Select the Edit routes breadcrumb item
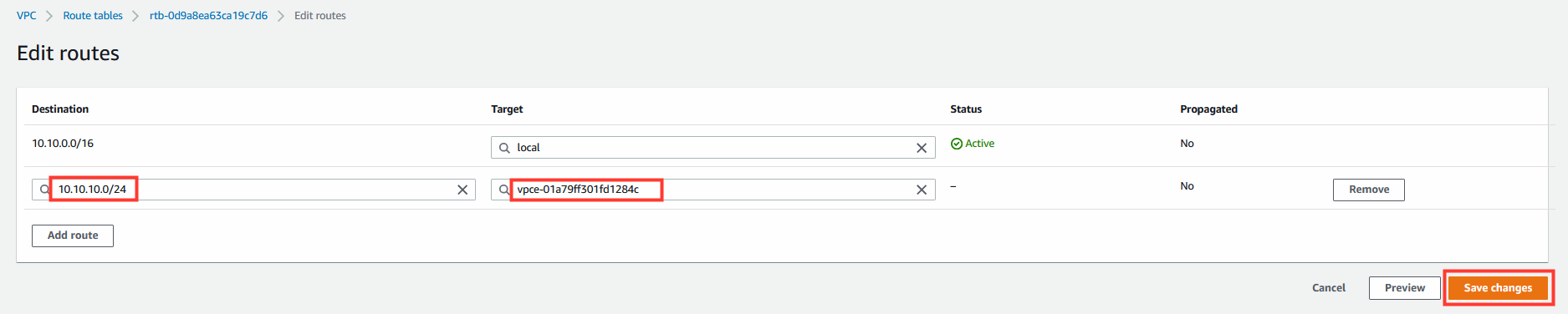 320,16
